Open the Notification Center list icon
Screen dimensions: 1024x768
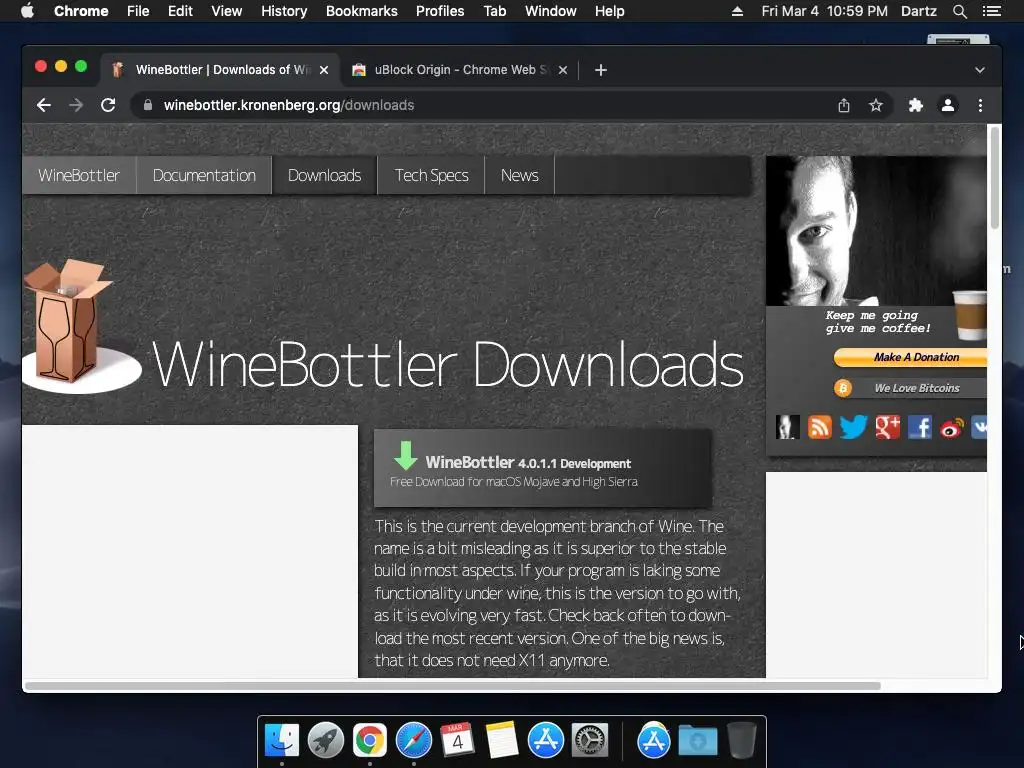(x=991, y=11)
